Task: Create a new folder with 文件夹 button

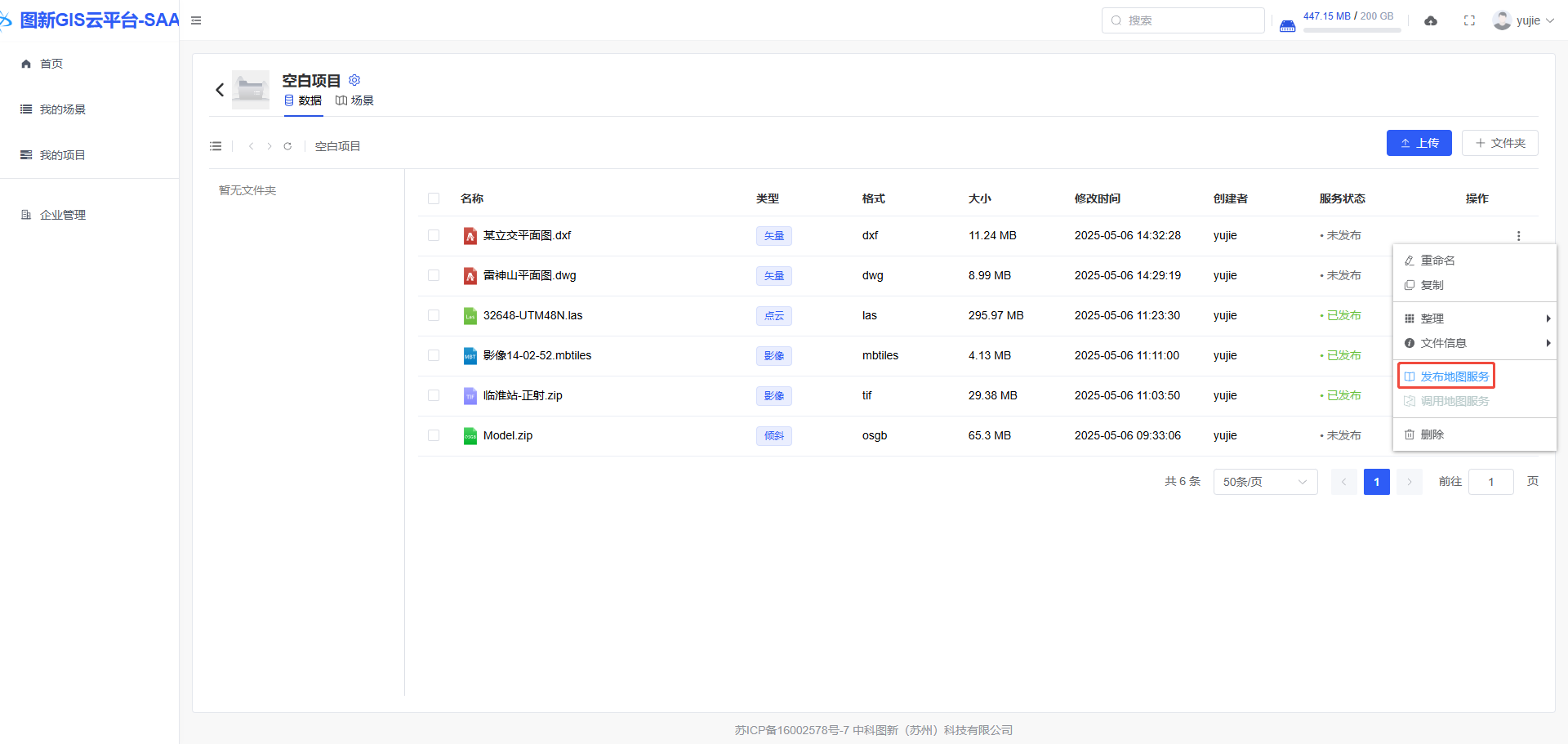Action: [1499, 143]
